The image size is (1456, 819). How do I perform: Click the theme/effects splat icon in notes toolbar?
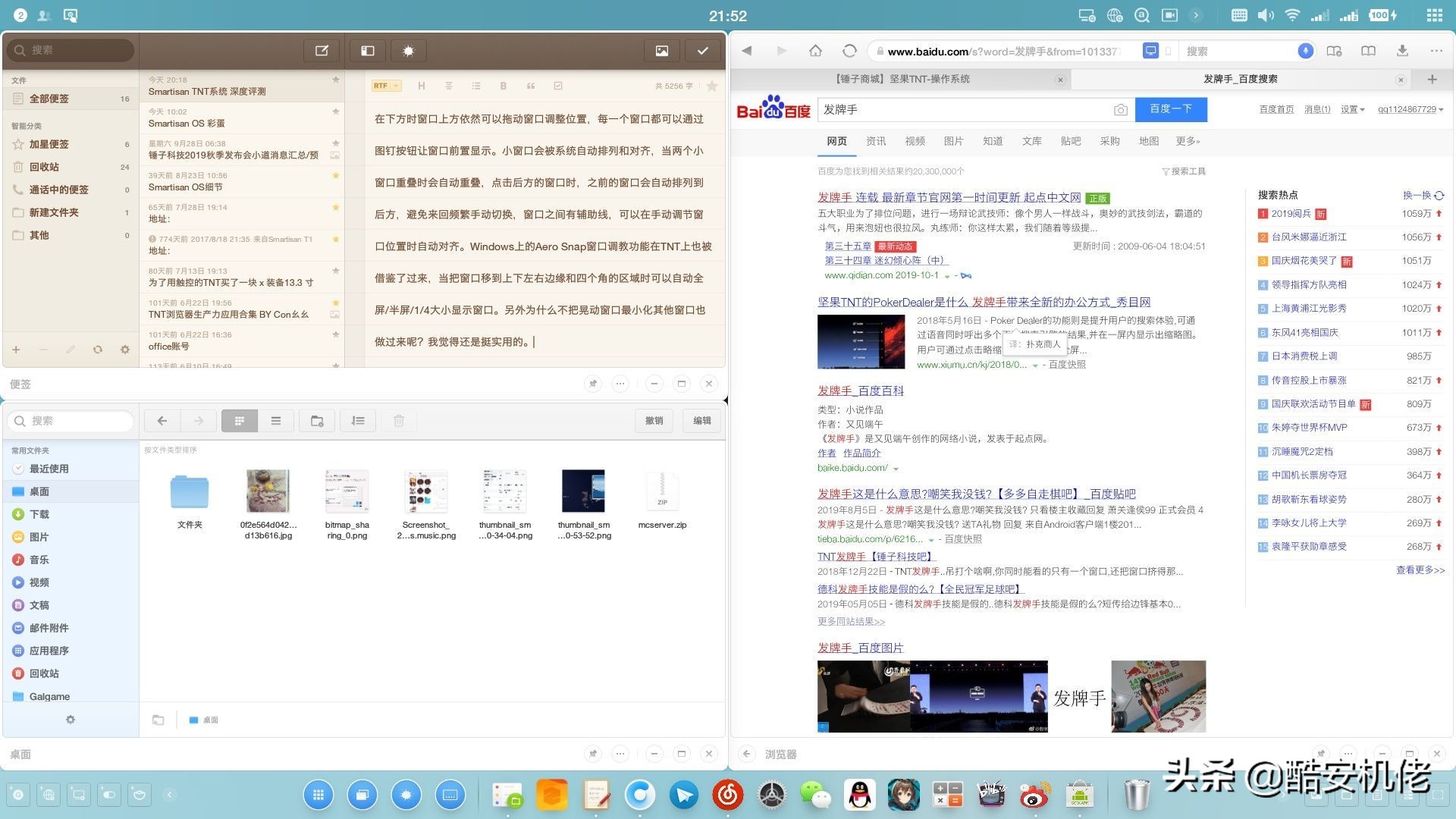[408, 50]
